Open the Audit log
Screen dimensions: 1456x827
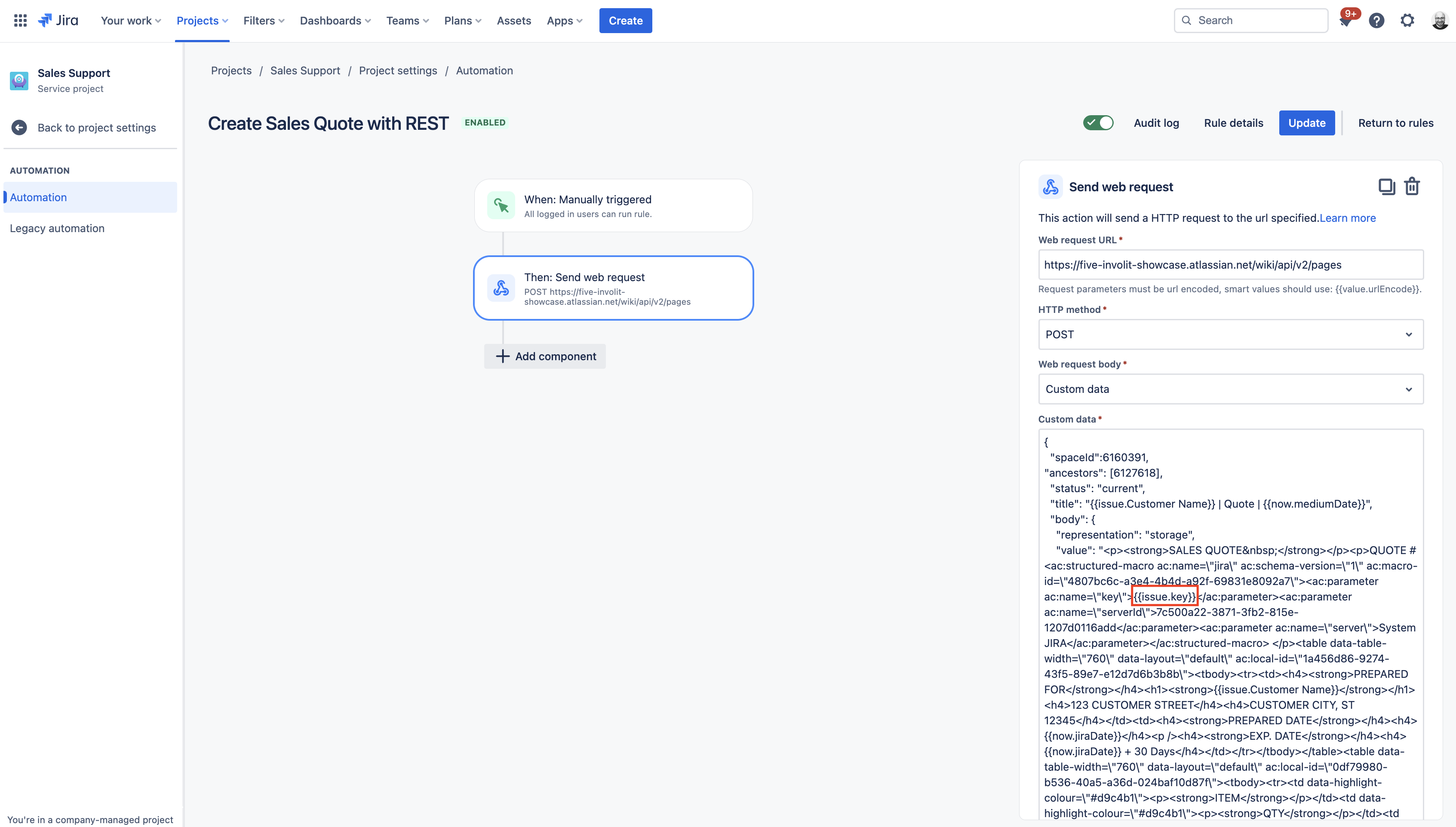point(1156,123)
